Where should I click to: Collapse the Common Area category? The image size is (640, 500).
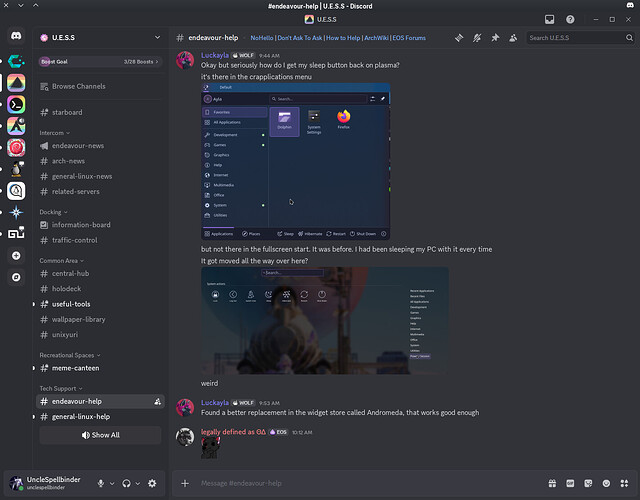[60, 260]
